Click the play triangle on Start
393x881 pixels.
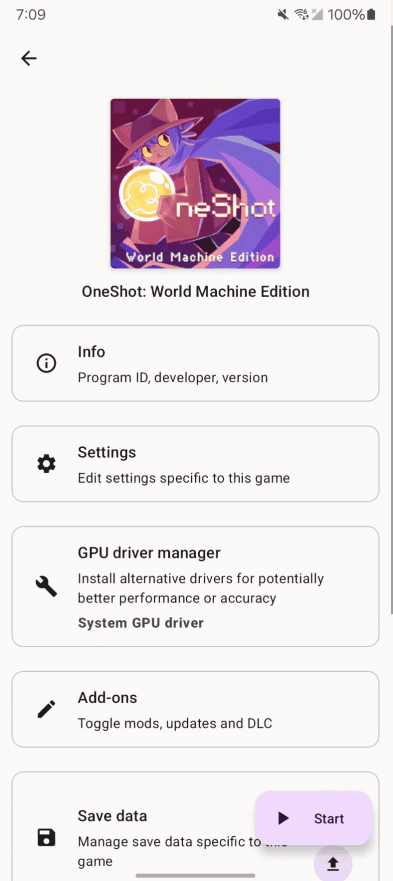283,818
